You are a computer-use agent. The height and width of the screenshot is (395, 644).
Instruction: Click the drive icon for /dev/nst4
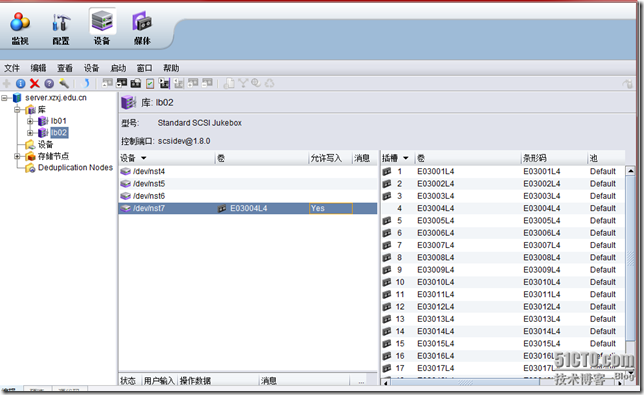tap(126, 172)
